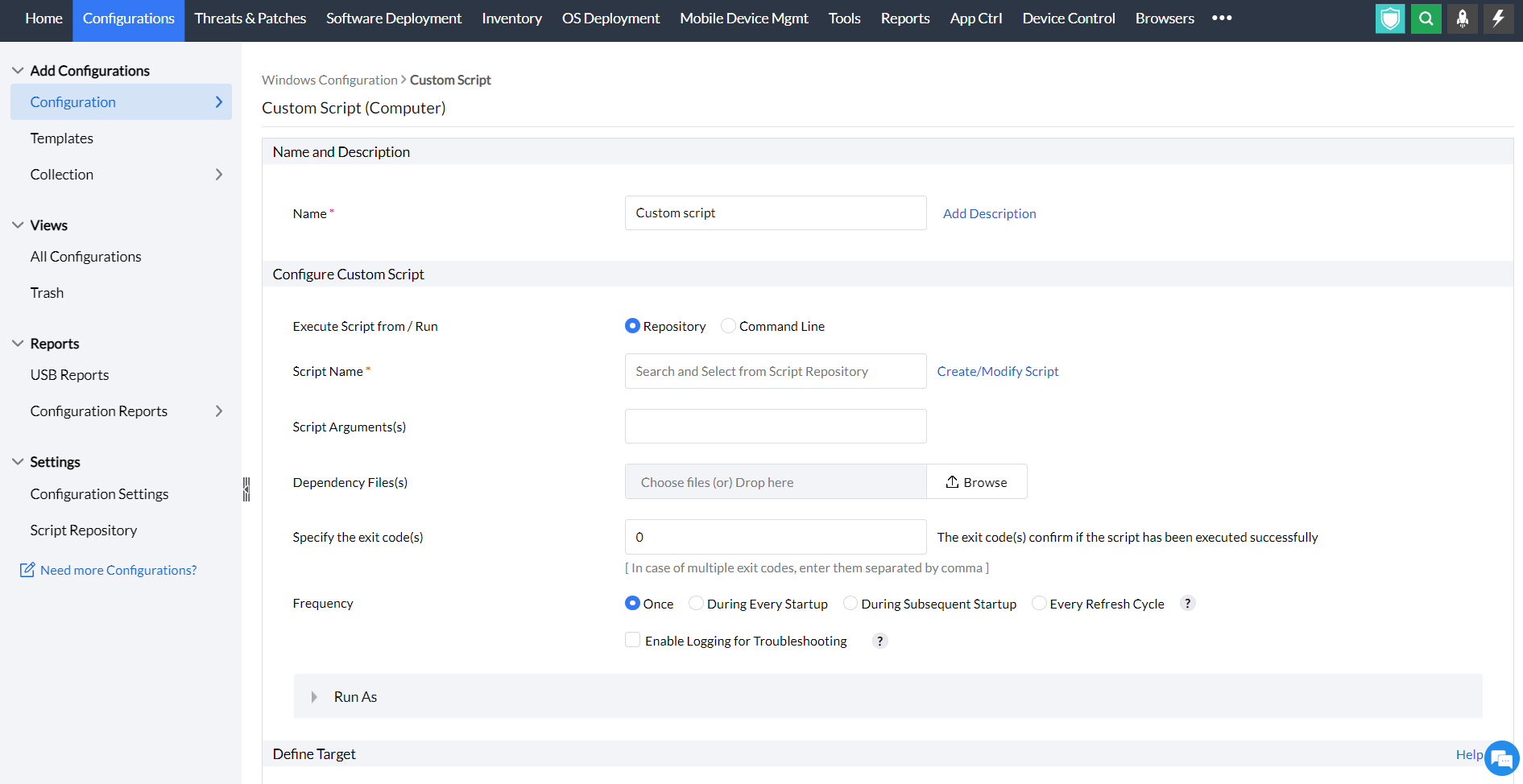Click the Create/Modify Script link

tap(997, 371)
